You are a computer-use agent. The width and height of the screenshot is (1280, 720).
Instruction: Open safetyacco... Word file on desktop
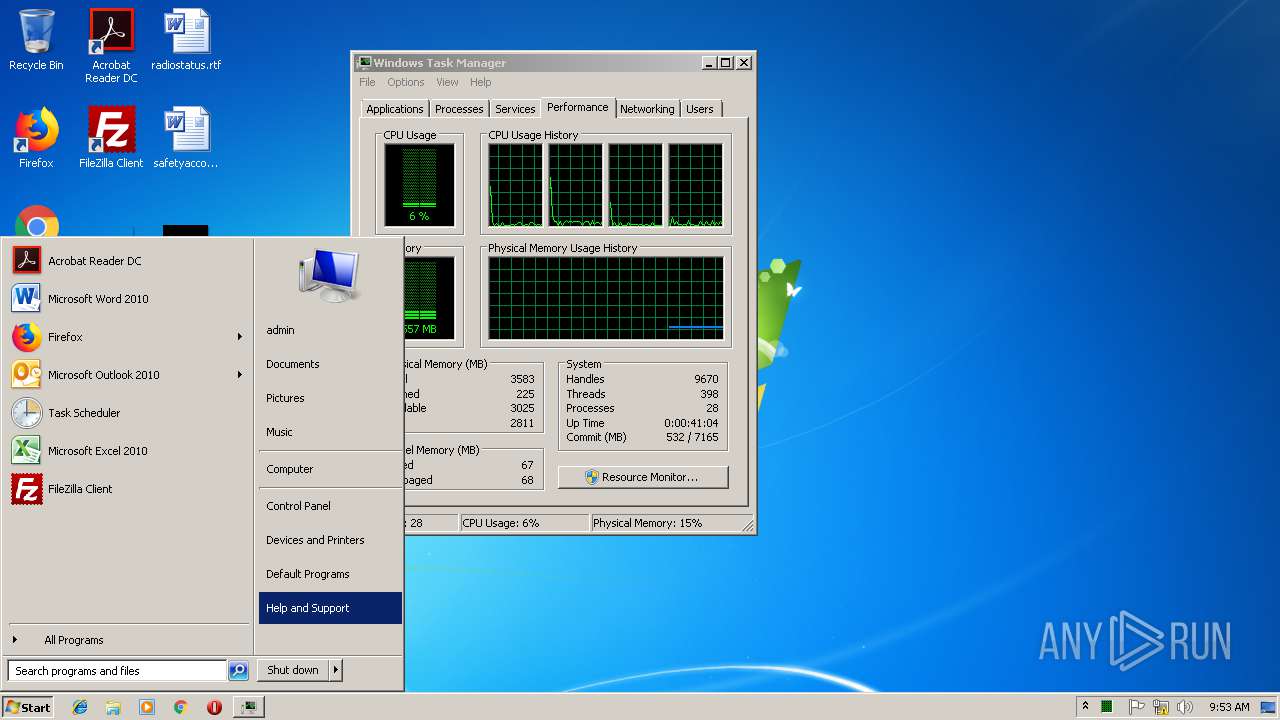tap(186, 138)
